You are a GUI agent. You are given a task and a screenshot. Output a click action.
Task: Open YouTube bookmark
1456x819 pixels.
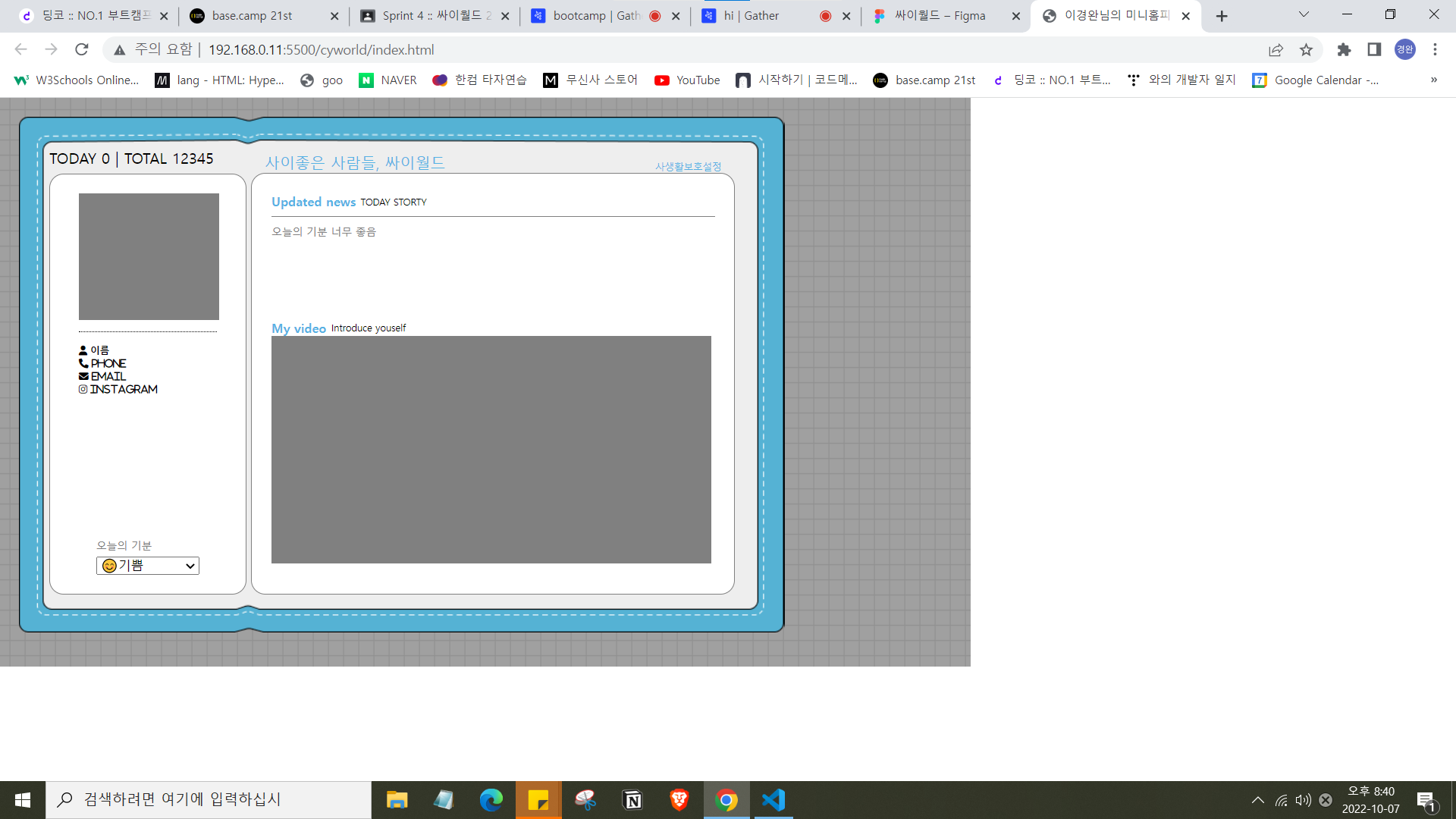point(687,80)
